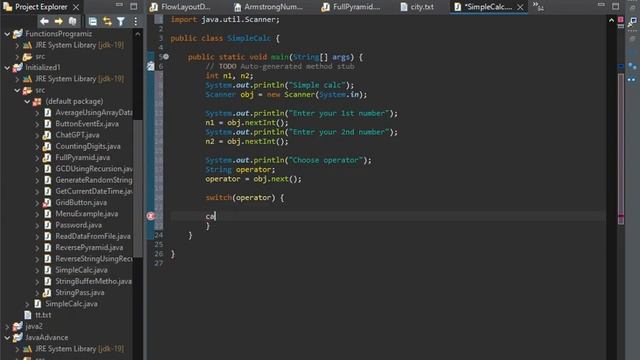640x360 pixels.
Task: Open the View Menu three-dots button
Action: click(136, 21)
